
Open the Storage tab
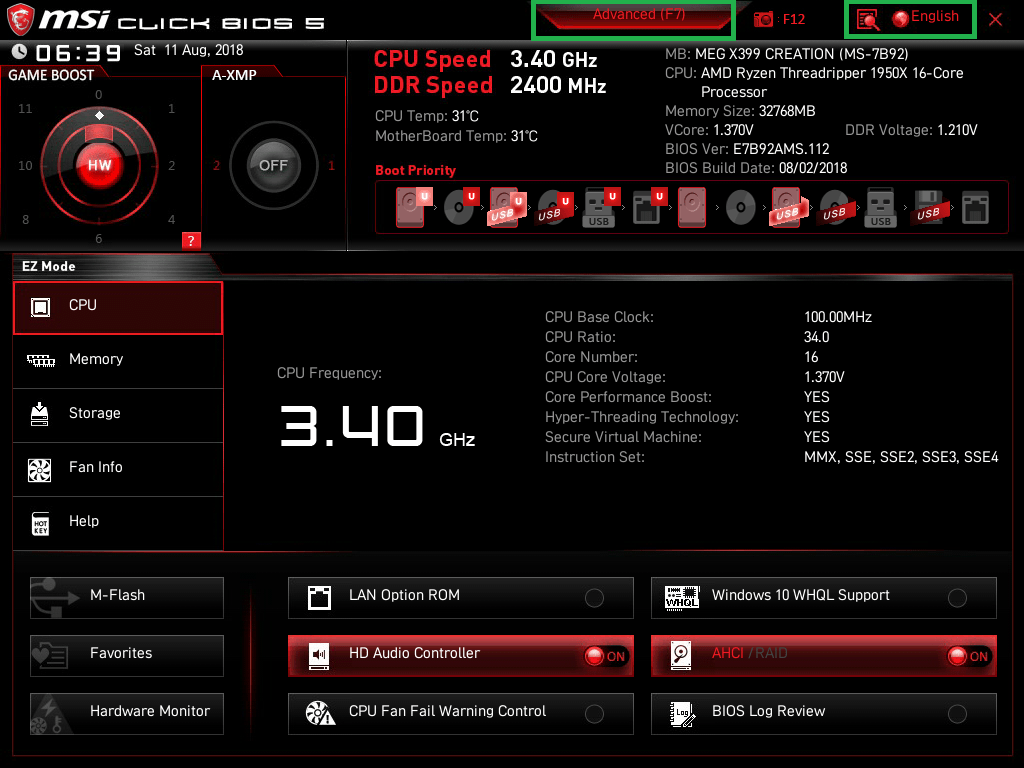pos(118,415)
